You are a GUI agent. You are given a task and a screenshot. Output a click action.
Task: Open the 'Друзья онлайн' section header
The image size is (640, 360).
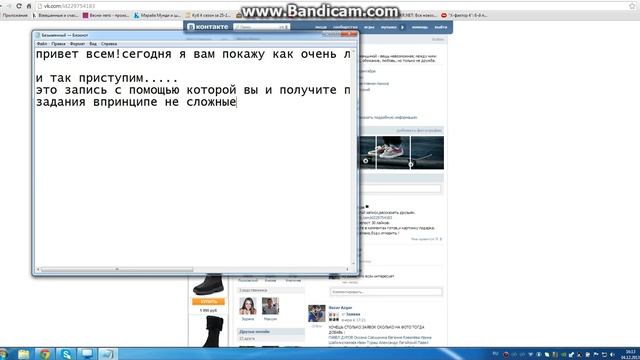coord(271,332)
